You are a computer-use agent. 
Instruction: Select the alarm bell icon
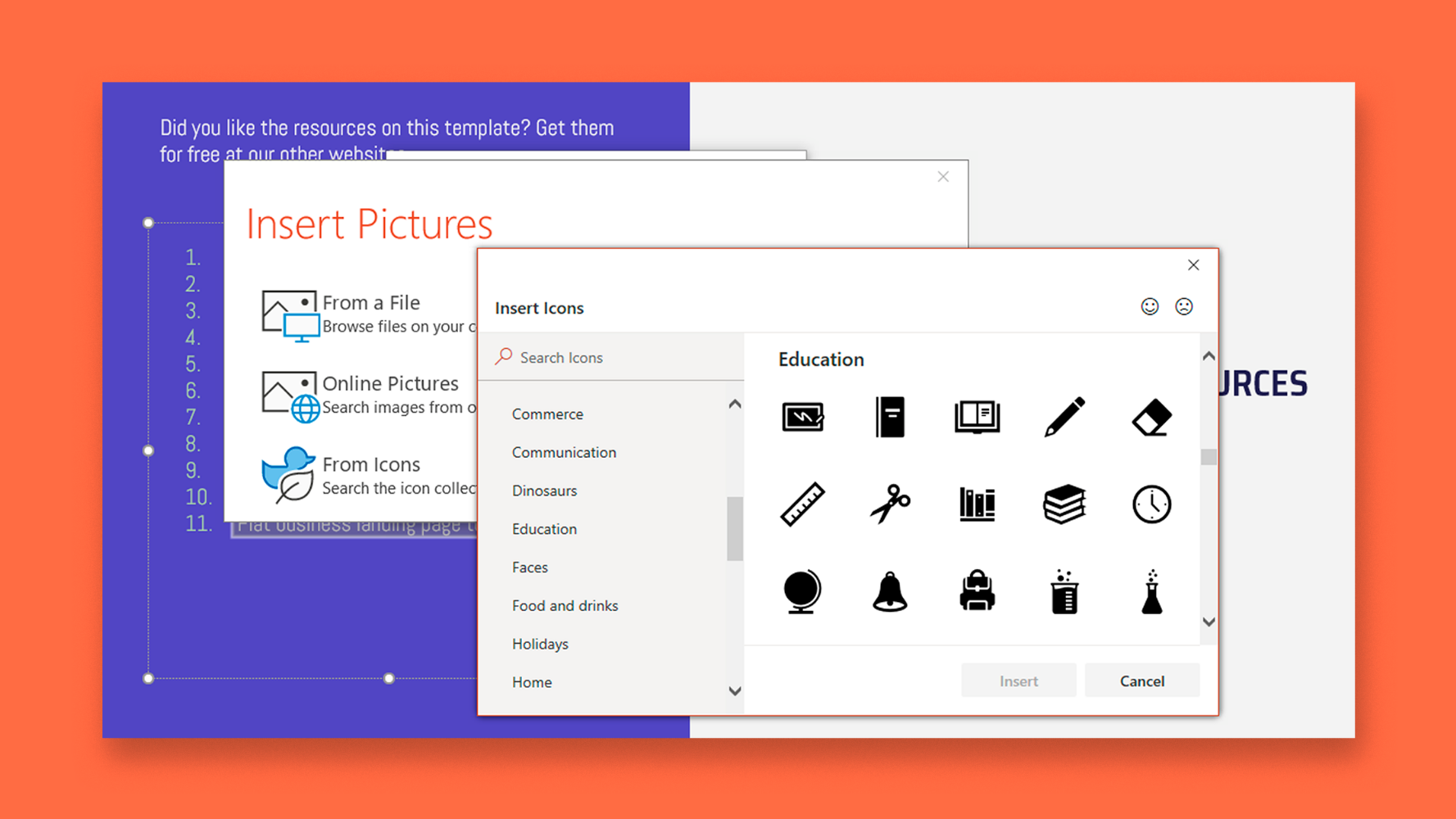(x=889, y=592)
